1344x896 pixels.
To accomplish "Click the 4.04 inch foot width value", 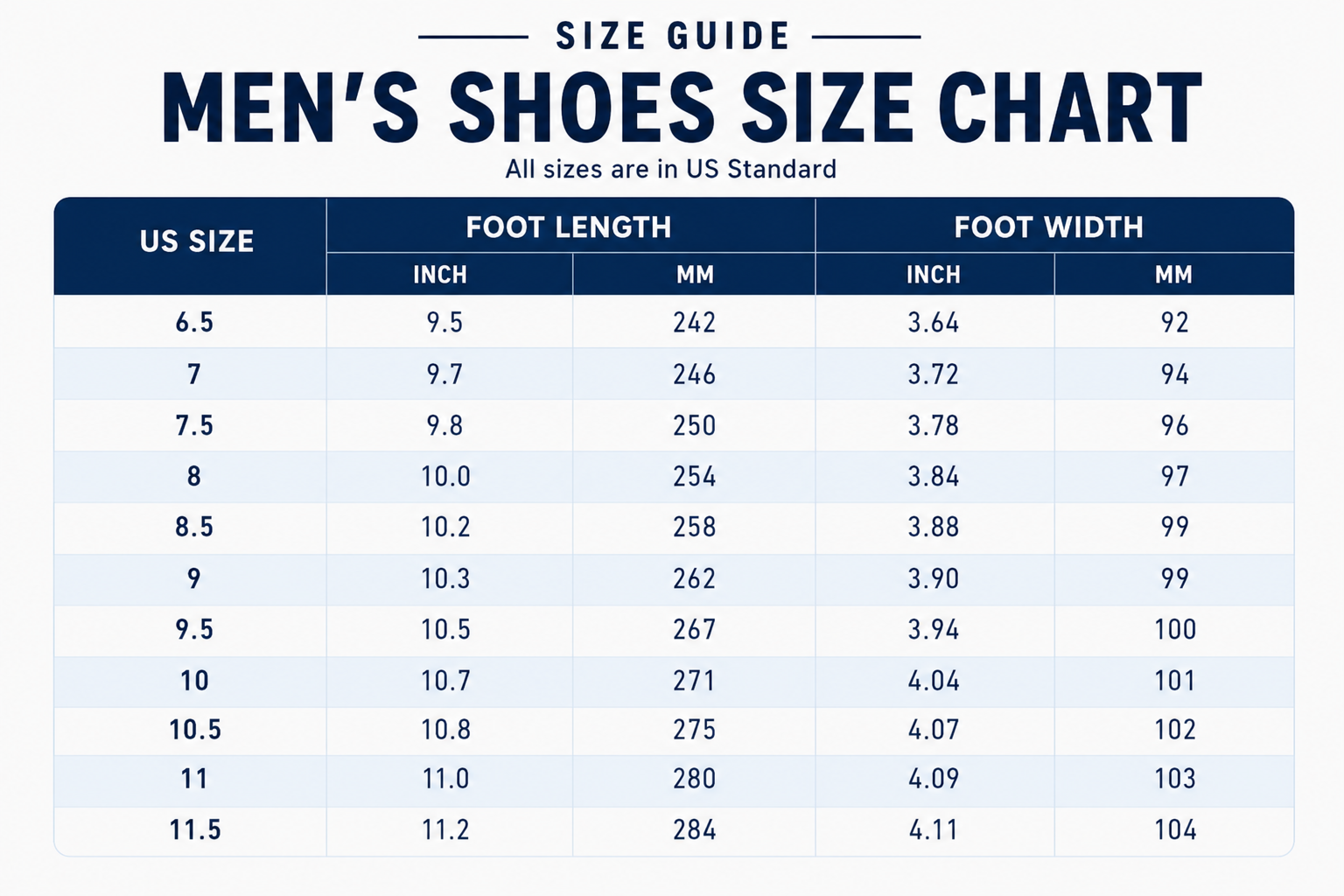I will coord(934,681).
